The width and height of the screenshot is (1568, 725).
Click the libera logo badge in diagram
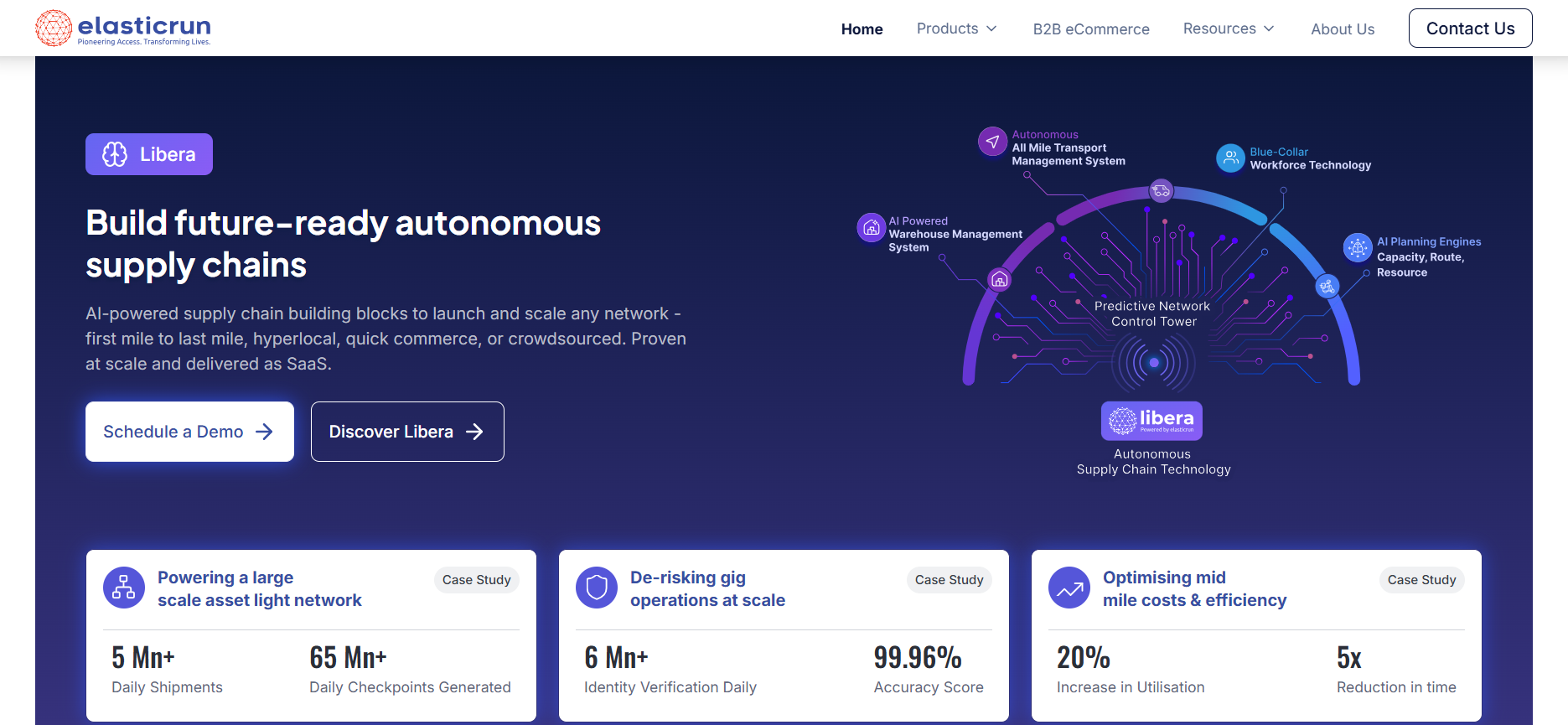(x=1151, y=420)
